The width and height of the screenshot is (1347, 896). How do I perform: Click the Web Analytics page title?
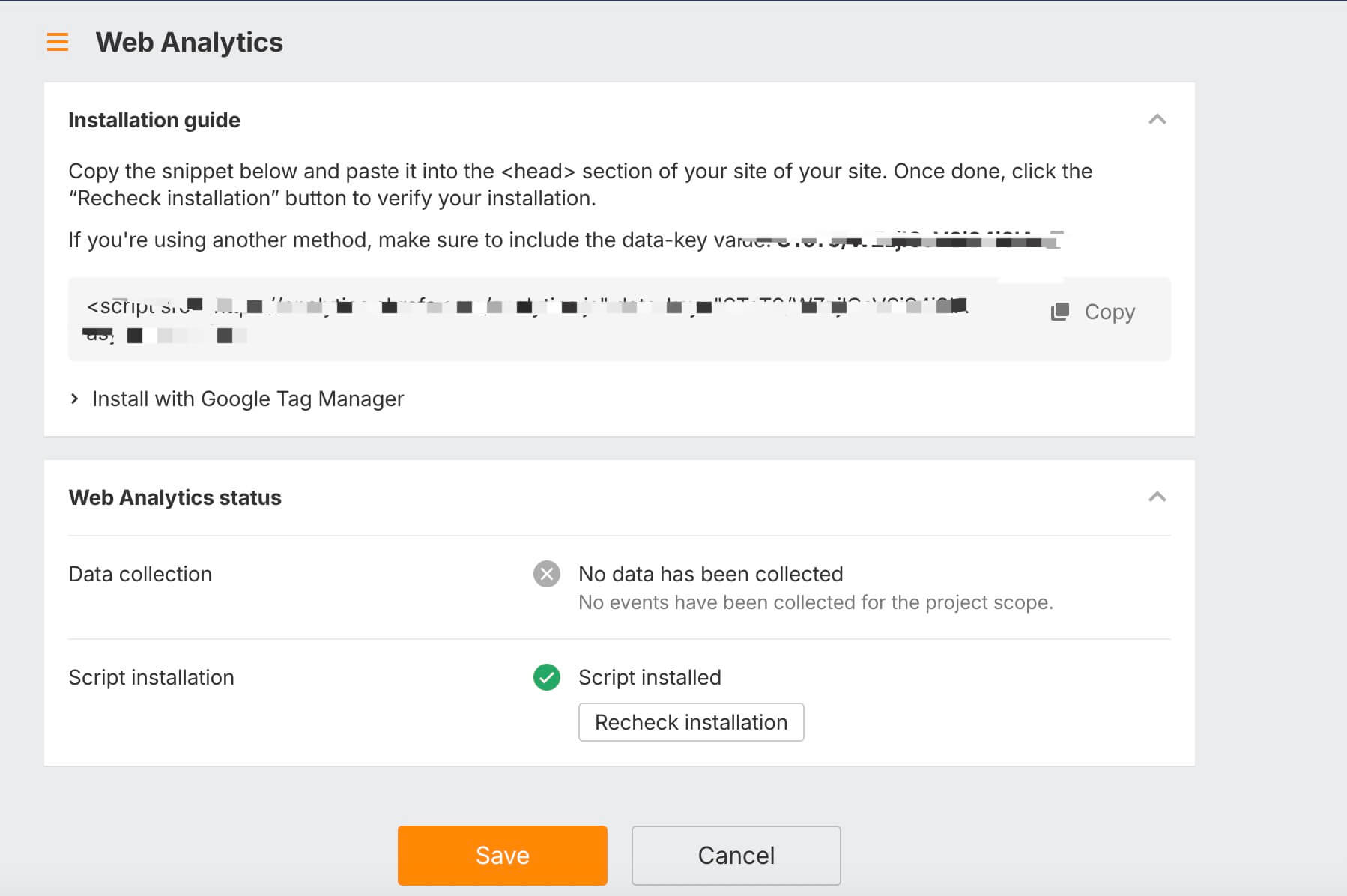(x=189, y=42)
